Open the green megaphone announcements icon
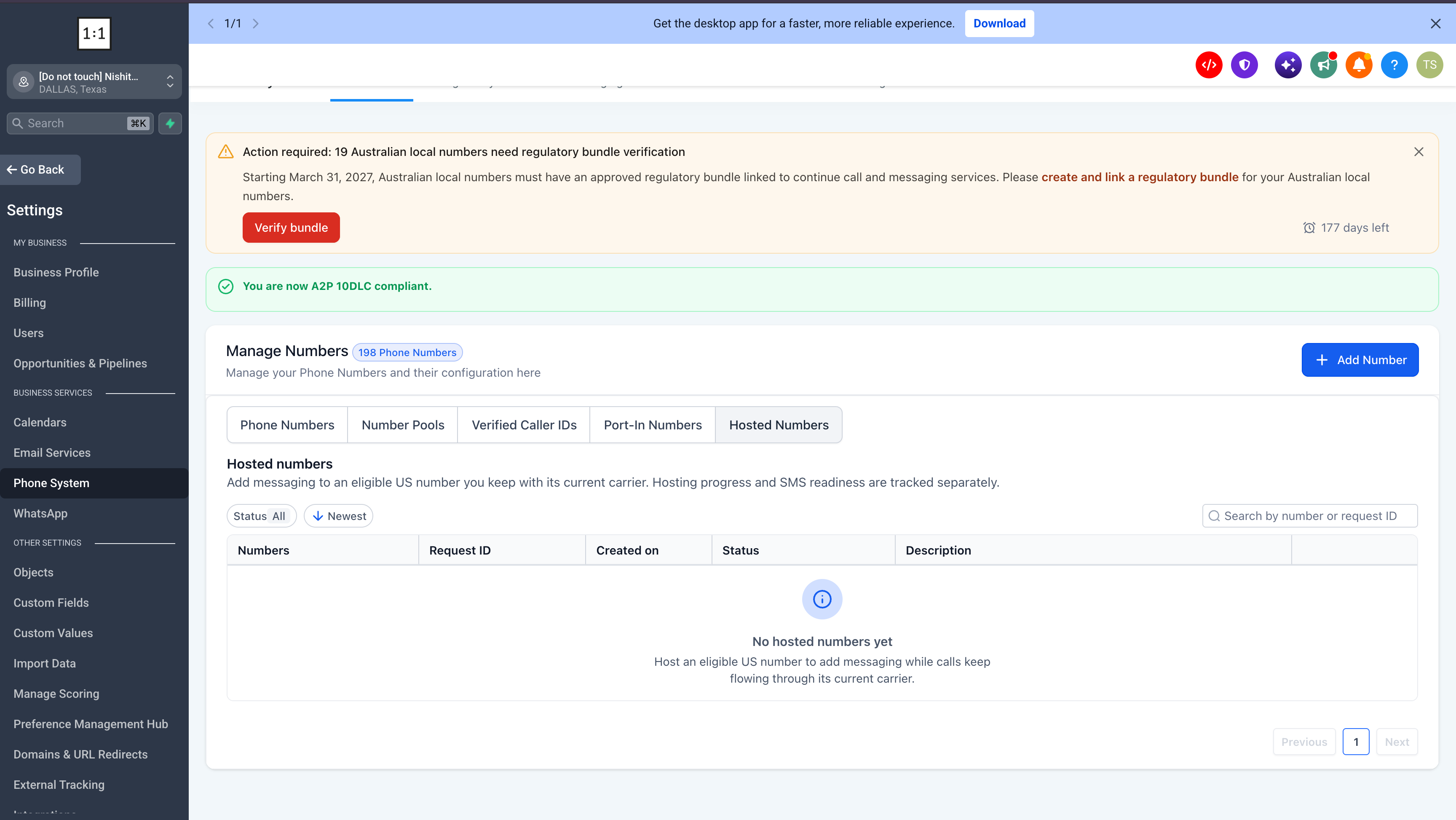The height and width of the screenshot is (820, 1456). point(1323,65)
